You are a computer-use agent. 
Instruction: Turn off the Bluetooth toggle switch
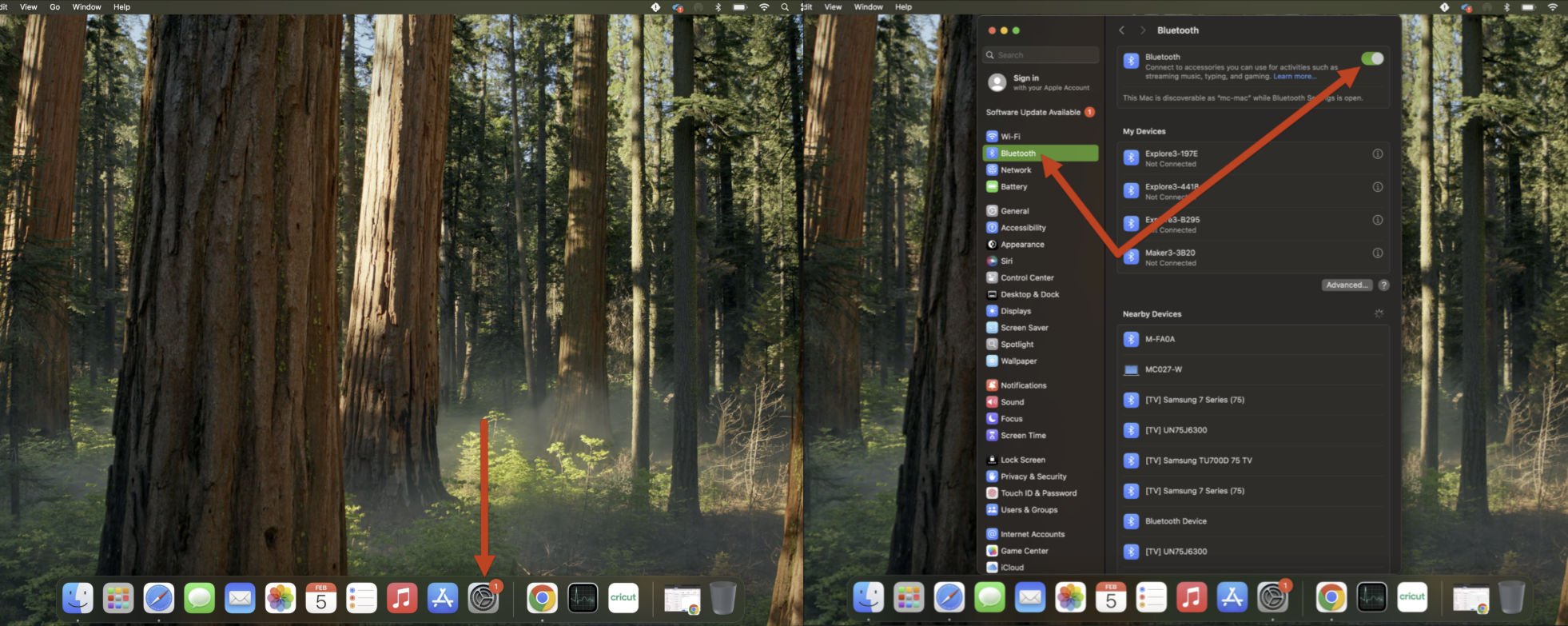(x=1371, y=58)
